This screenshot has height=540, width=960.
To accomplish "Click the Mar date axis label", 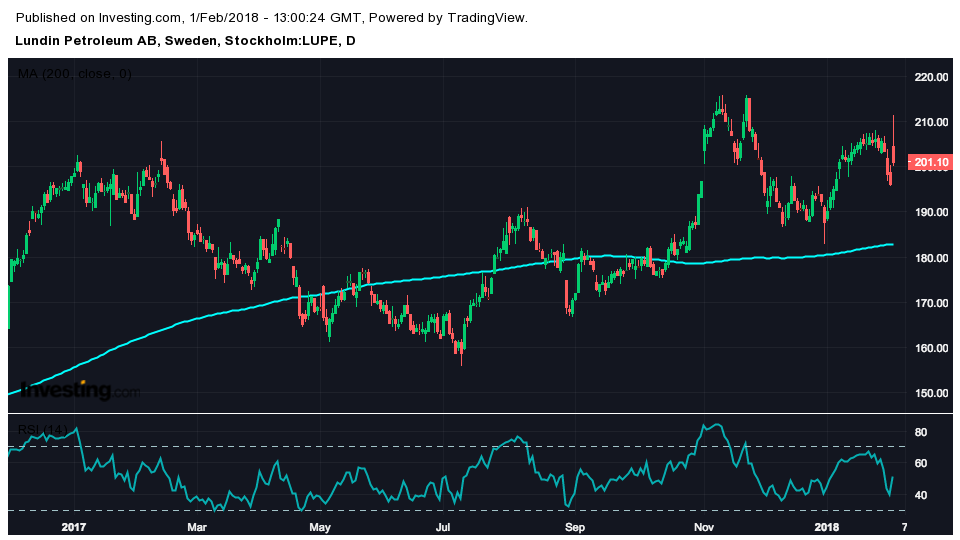I will 197,527.
